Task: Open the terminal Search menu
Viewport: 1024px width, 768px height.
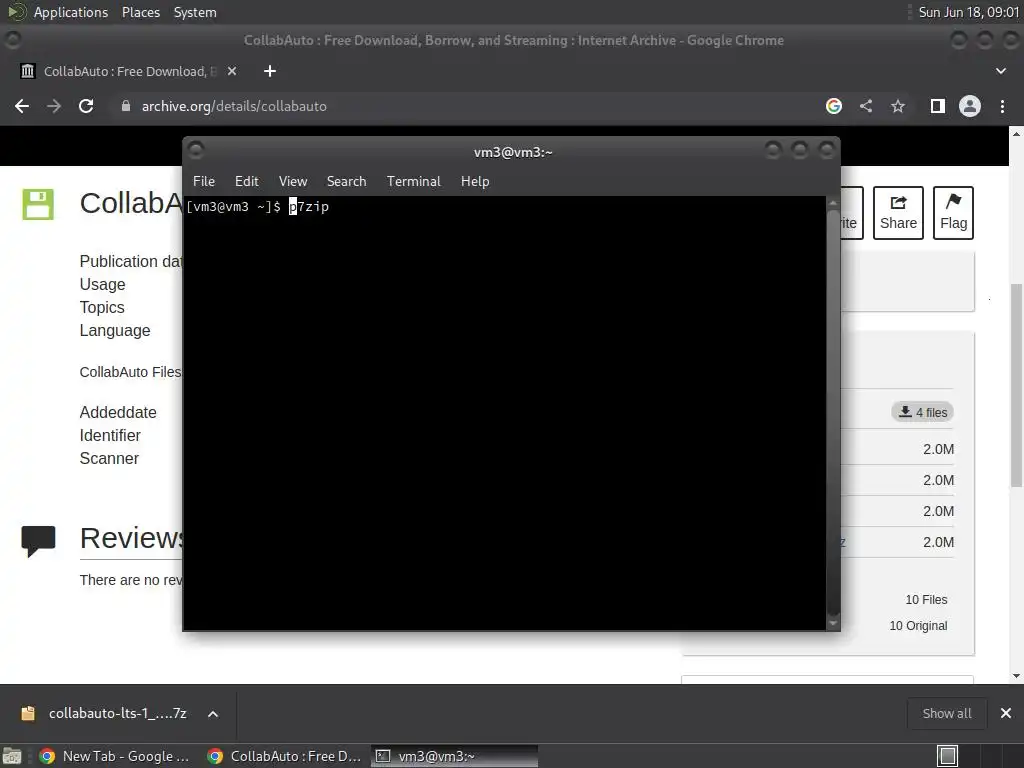Action: 346,182
